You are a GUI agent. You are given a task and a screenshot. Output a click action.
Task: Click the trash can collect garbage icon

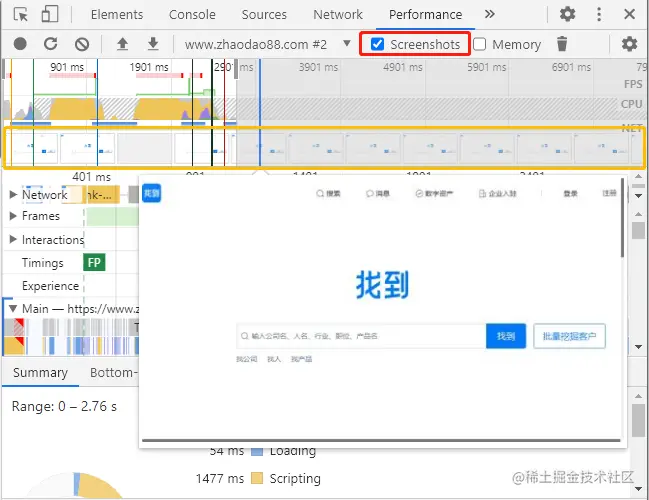pyautogui.click(x=562, y=43)
